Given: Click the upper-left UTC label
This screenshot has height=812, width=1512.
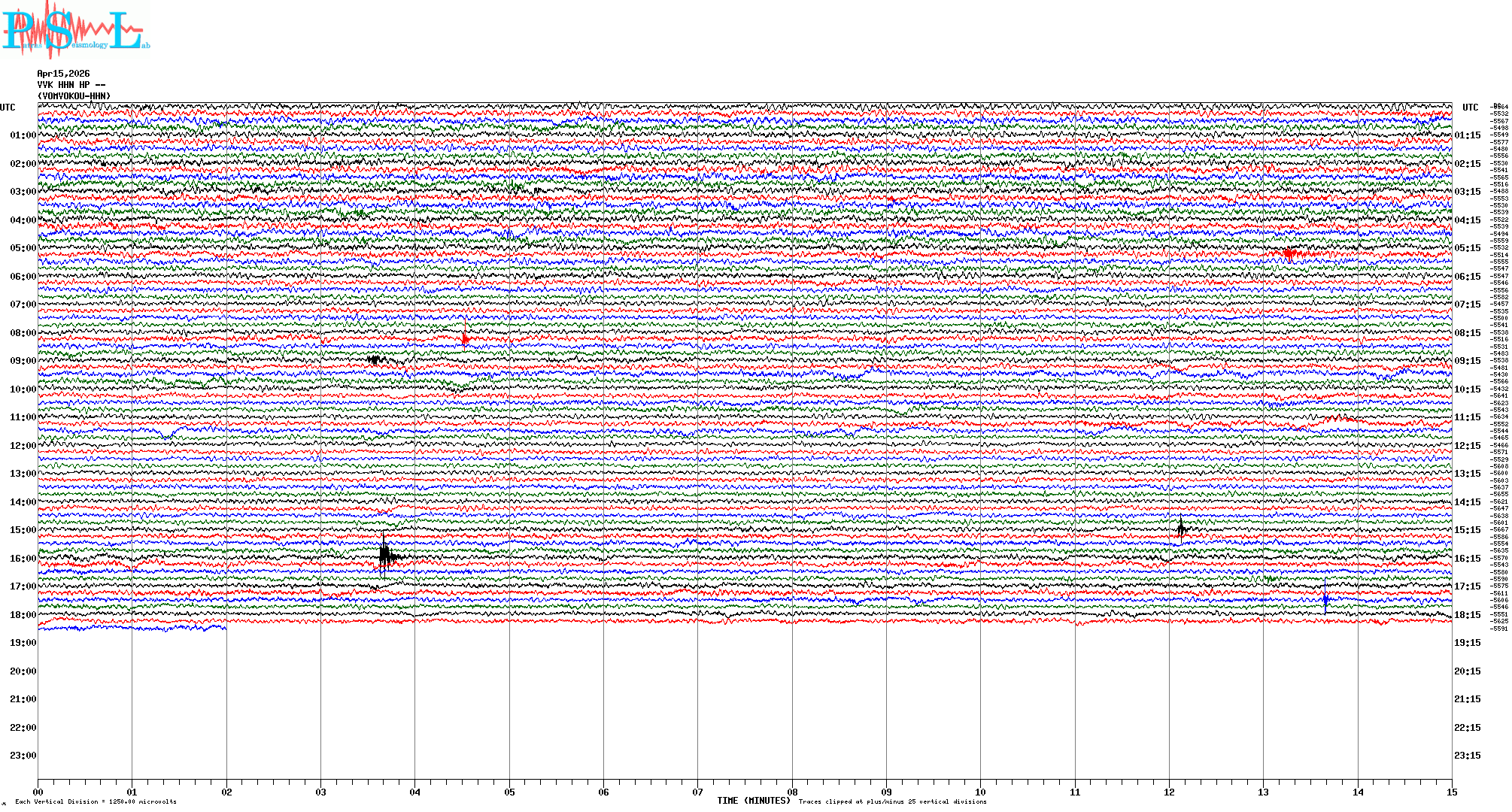Looking at the screenshot, I should 8,108.
